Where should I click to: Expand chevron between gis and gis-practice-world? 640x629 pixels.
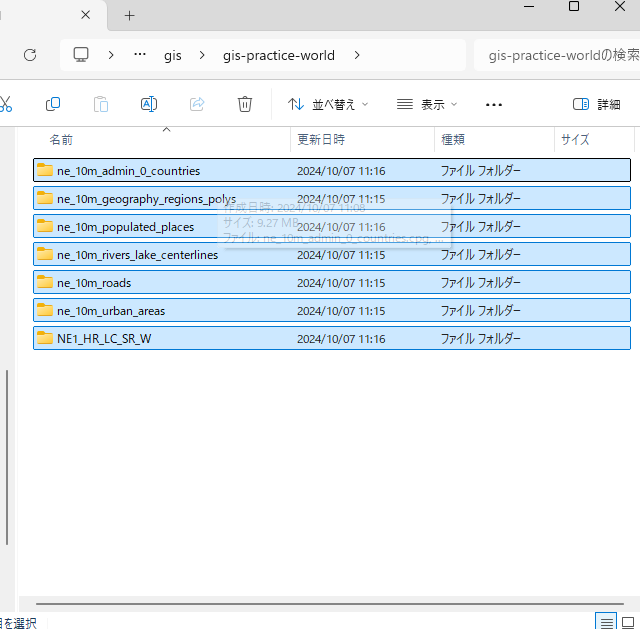click(202, 55)
